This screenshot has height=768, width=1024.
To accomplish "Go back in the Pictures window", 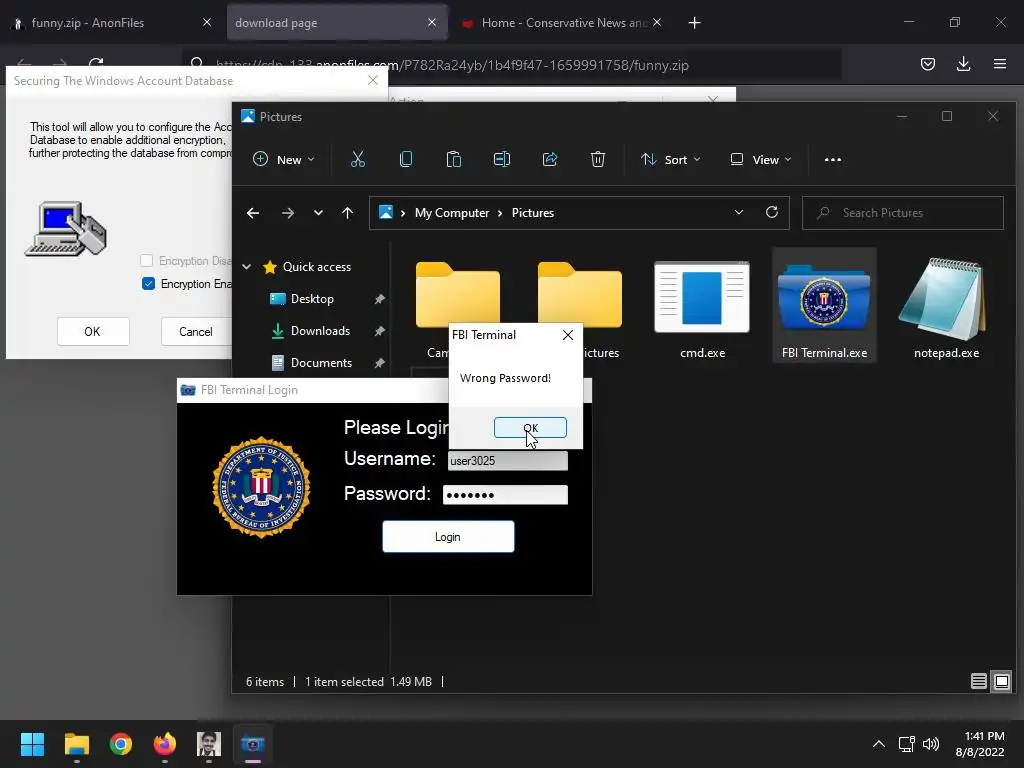I will click(x=253, y=213).
